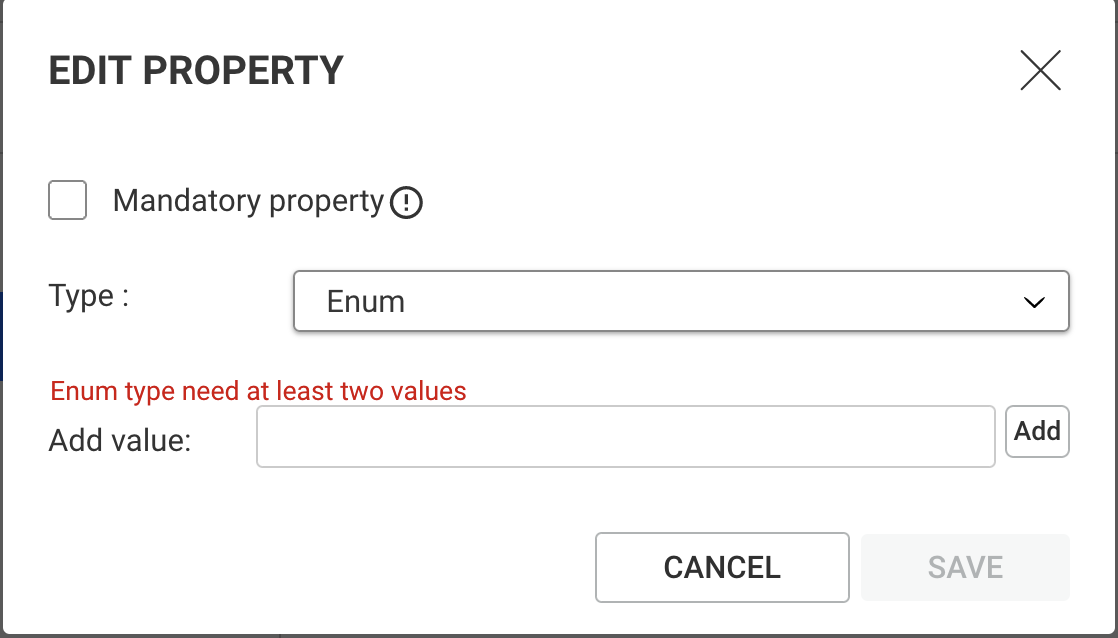Click the Add value: label
The image size is (1118, 638).
coord(120,440)
